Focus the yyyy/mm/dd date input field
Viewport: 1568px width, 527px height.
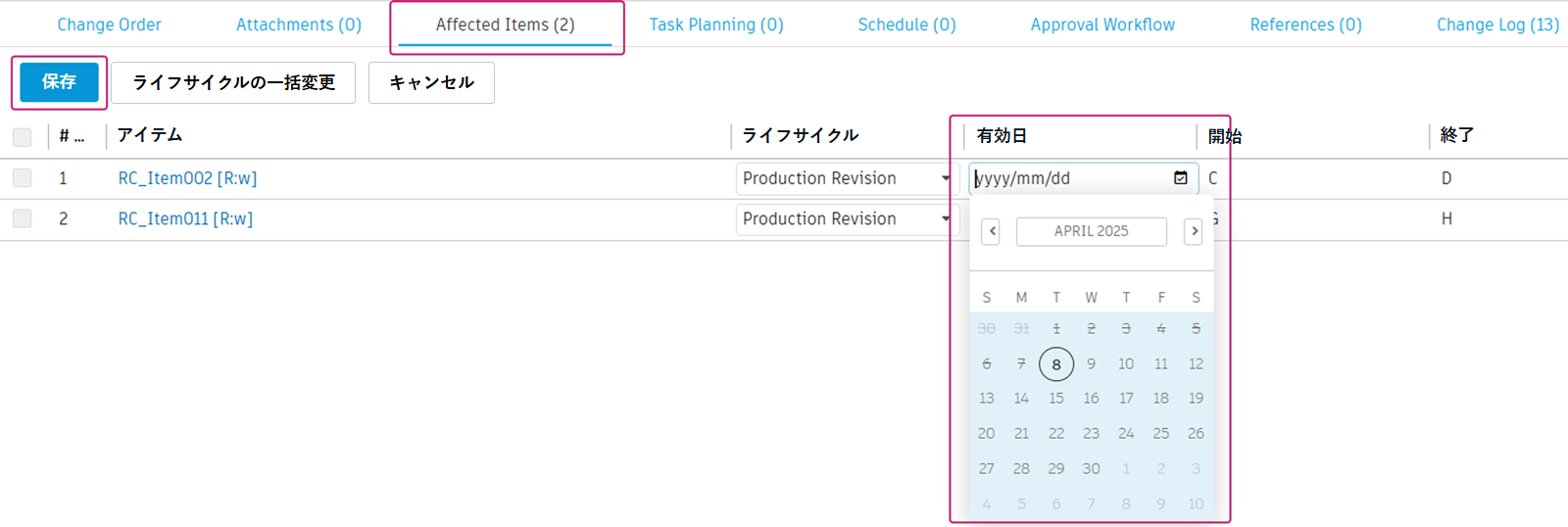point(1068,178)
